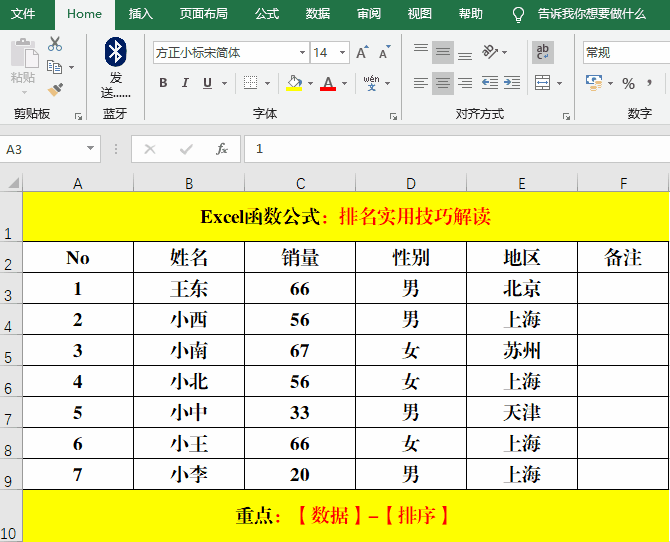Decrease the indent
670x542 pixels.
[x=490, y=82]
